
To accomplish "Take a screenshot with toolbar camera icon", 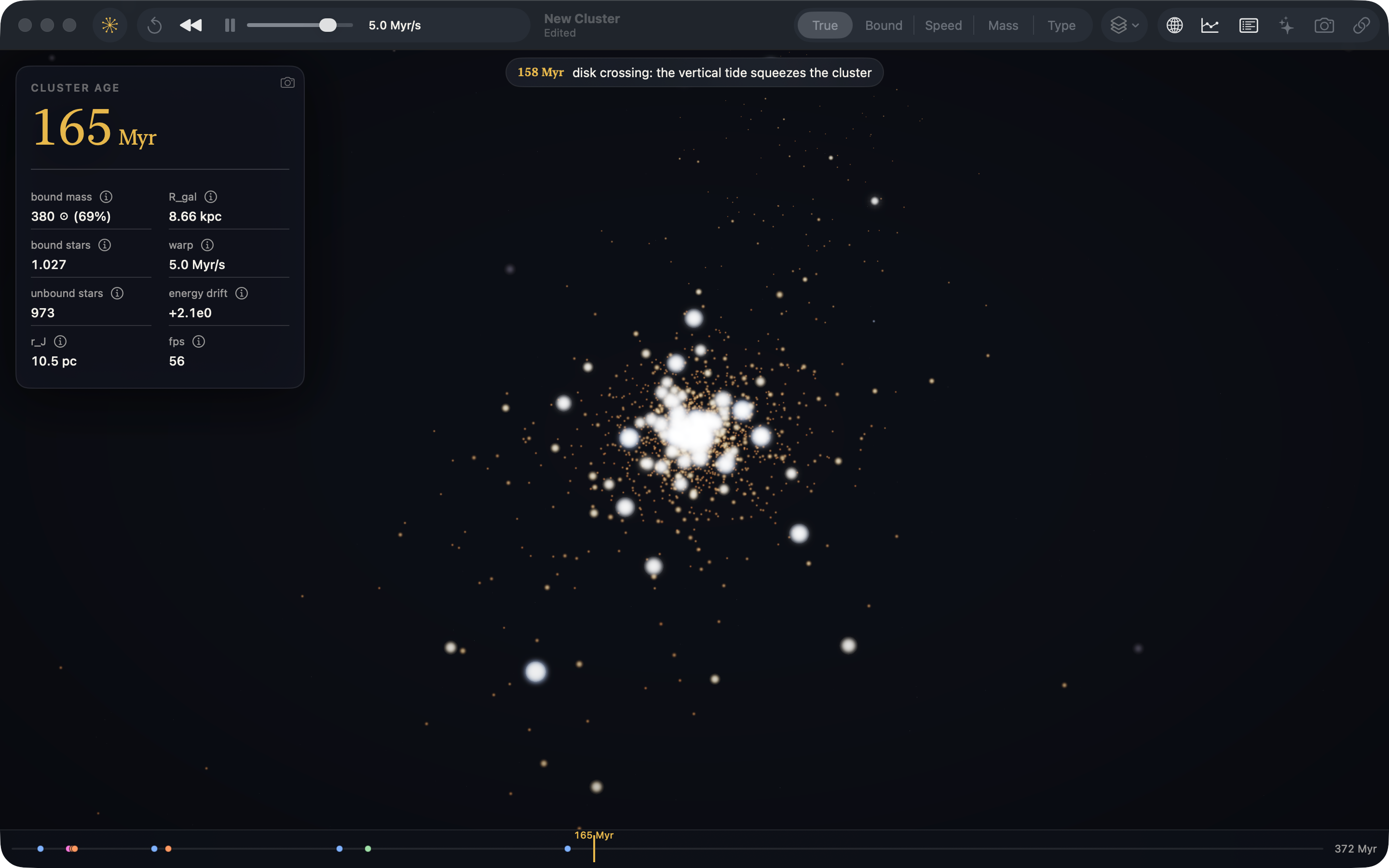I will click(x=1324, y=25).
